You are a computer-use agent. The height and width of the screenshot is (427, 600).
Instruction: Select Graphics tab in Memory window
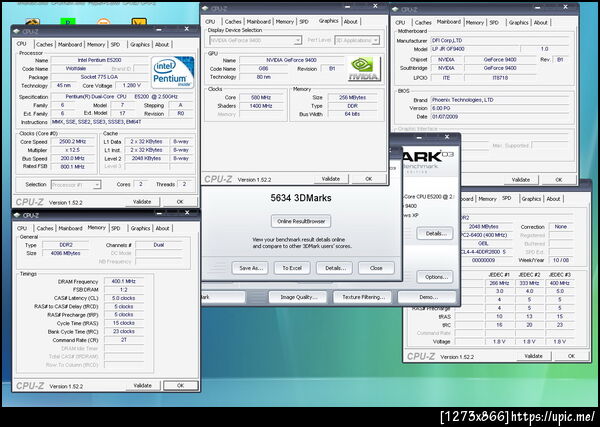coord(140,228)
